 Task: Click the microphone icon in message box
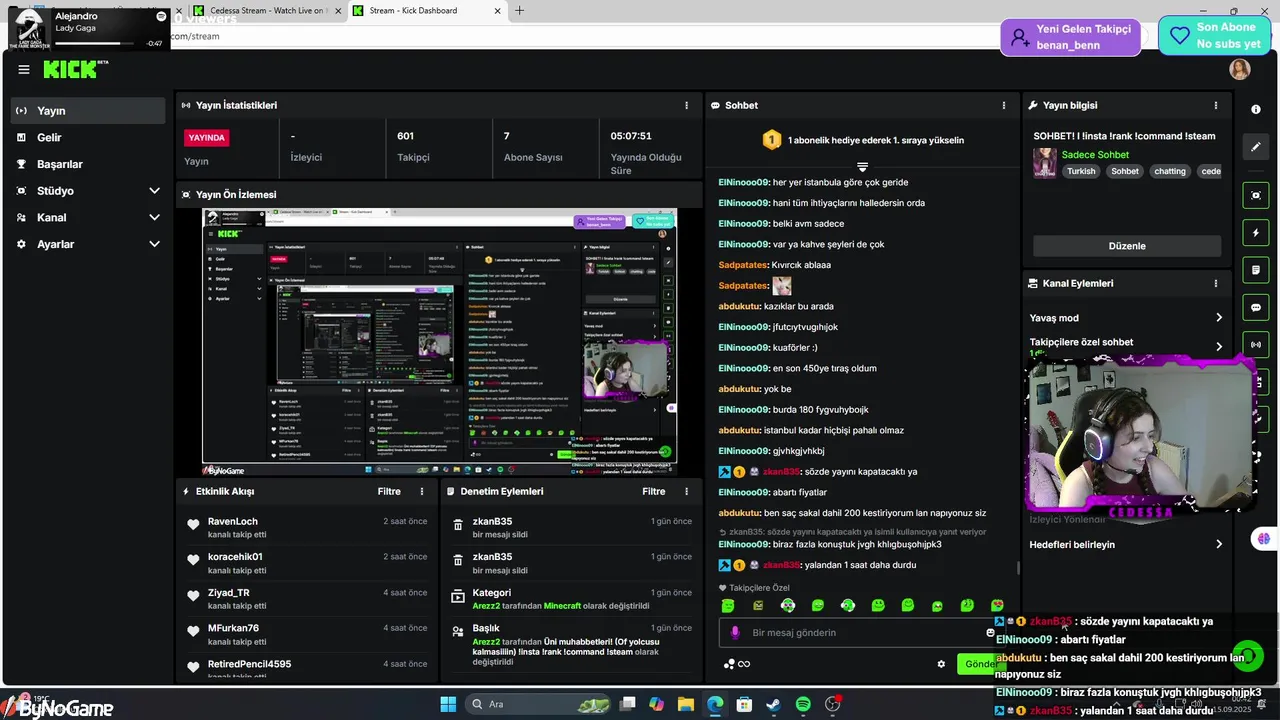coord(735,632)
